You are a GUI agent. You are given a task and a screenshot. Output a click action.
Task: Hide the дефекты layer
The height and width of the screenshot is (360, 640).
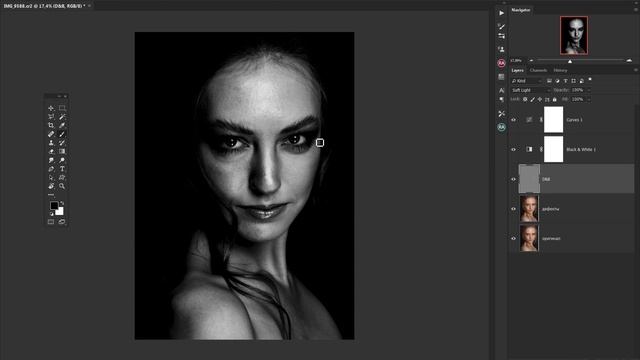(513, 209)
